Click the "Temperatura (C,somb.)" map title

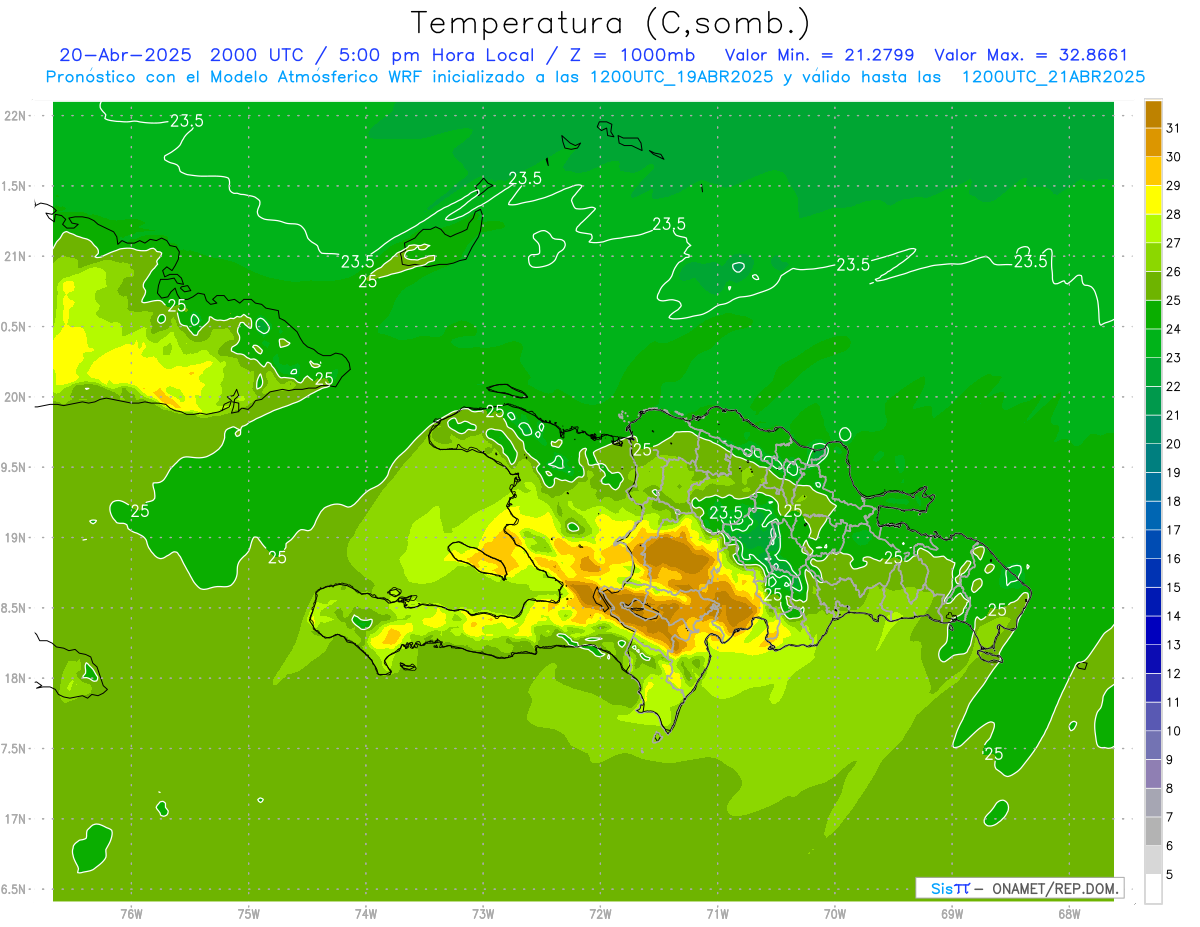[x=609, y=23]
